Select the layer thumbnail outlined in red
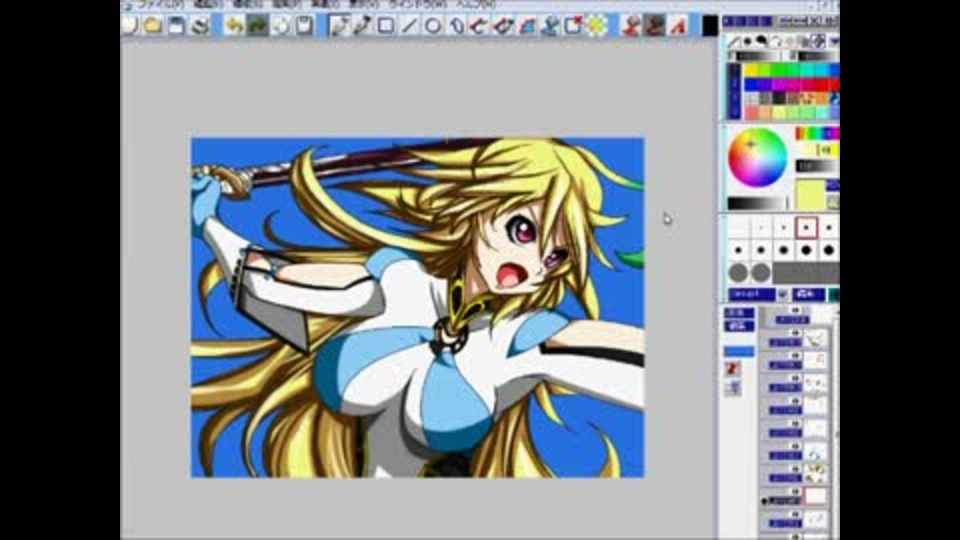The width and height of the screenshot is (960, 540). [816, 496]
